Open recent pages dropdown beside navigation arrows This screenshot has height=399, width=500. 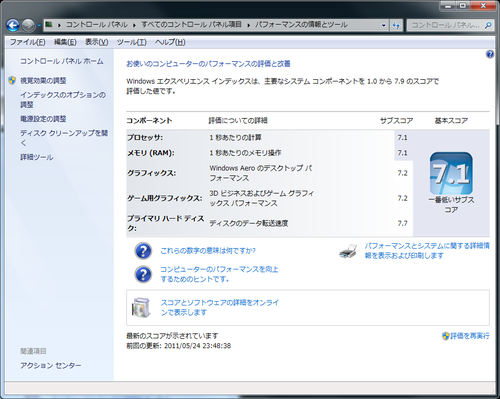click(39, 25)
